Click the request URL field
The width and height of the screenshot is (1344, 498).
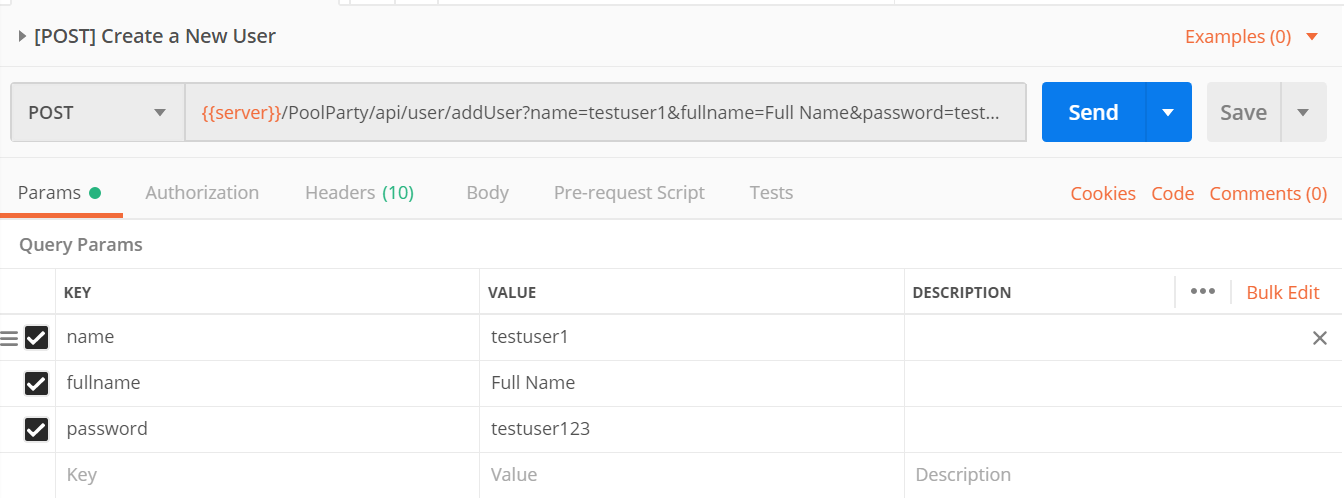point(606,113)
